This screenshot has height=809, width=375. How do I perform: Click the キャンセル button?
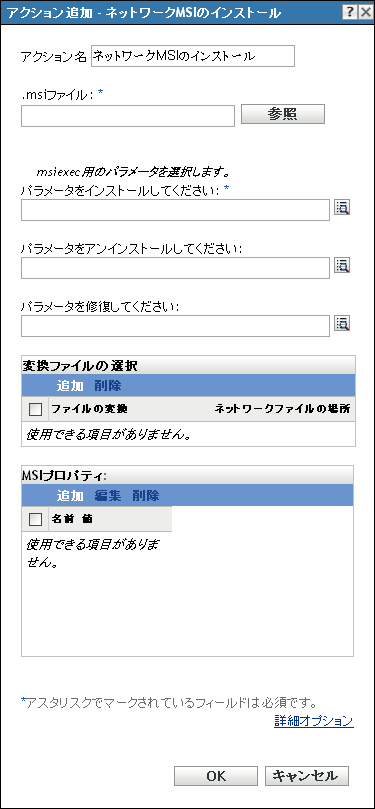(x=307, y=775)
